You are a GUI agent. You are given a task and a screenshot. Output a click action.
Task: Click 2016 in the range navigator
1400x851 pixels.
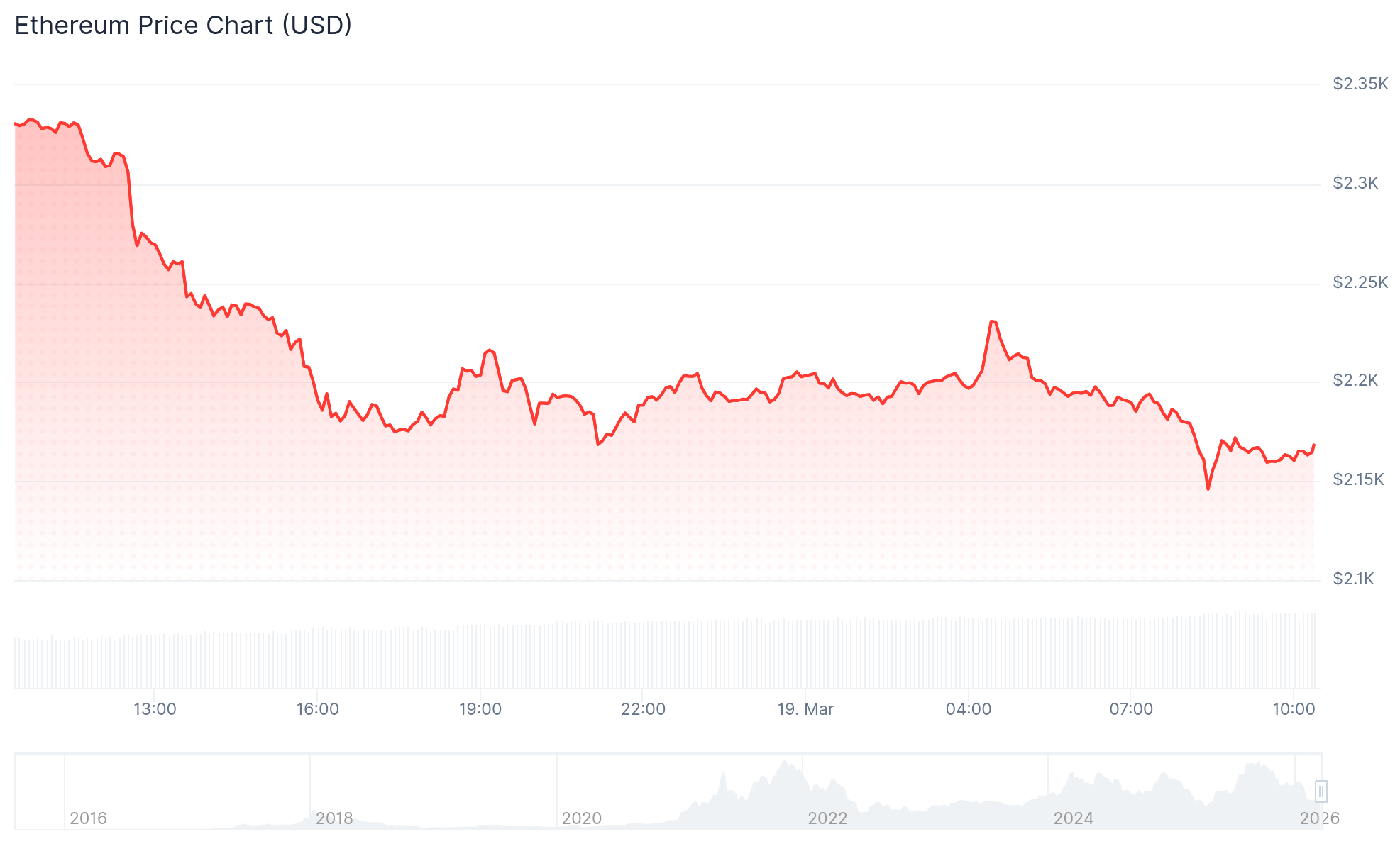click(x=88, y=818)
